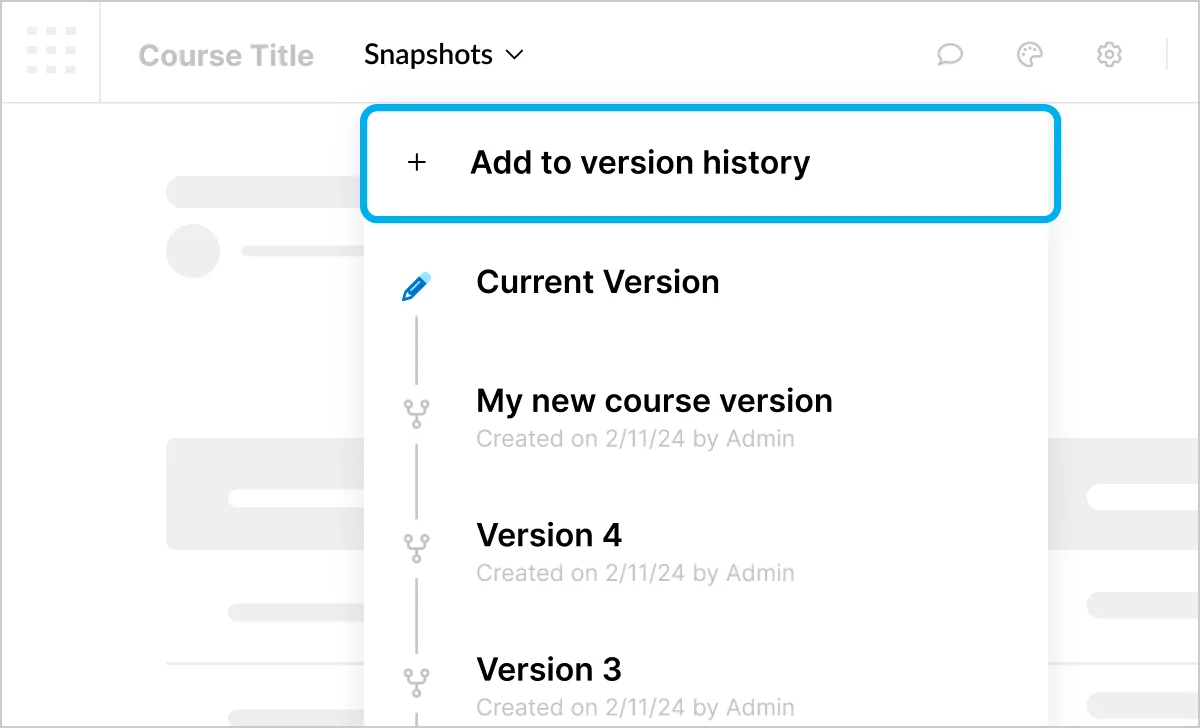Click the Course Title text

click(226, 55)
